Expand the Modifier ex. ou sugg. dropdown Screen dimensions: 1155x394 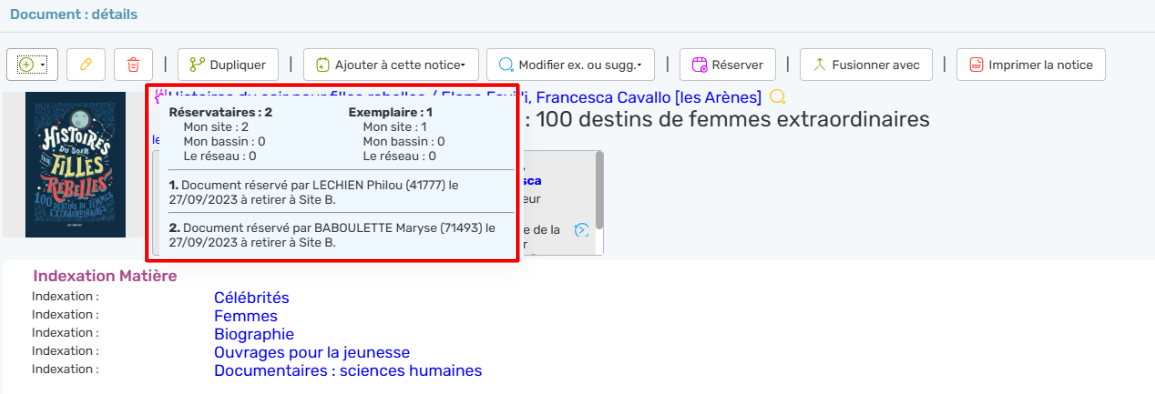click(x=571, y=65)
